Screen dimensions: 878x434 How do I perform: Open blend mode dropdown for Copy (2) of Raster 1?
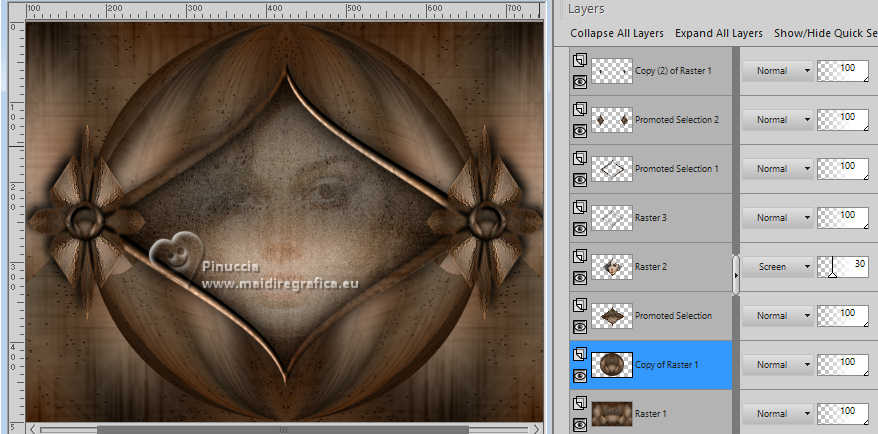coord(779,71)
